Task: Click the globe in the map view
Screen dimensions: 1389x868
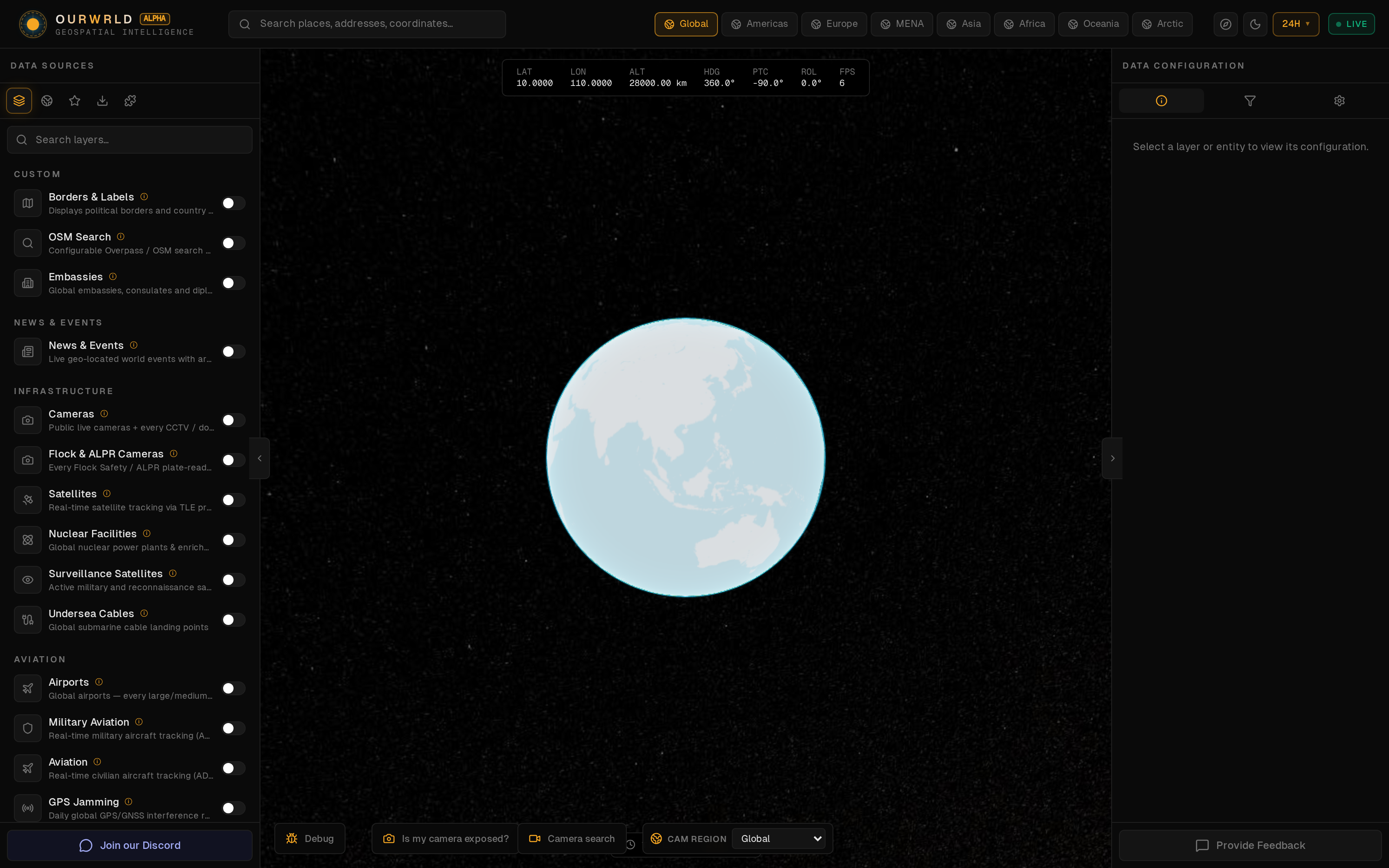Action: click(x=685, y=457)
